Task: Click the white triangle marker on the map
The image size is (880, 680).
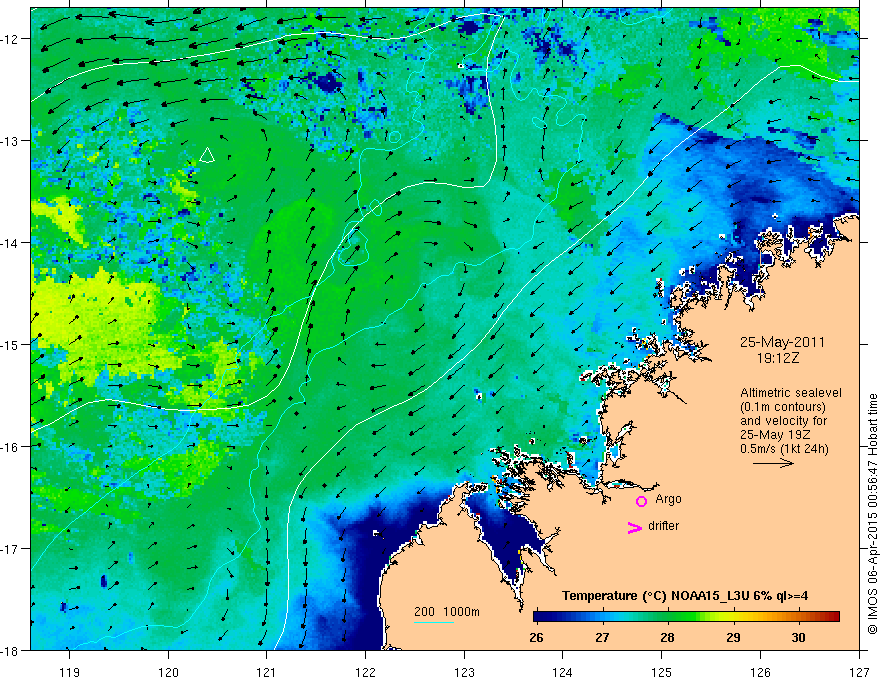Action: [x=207, y=155]
